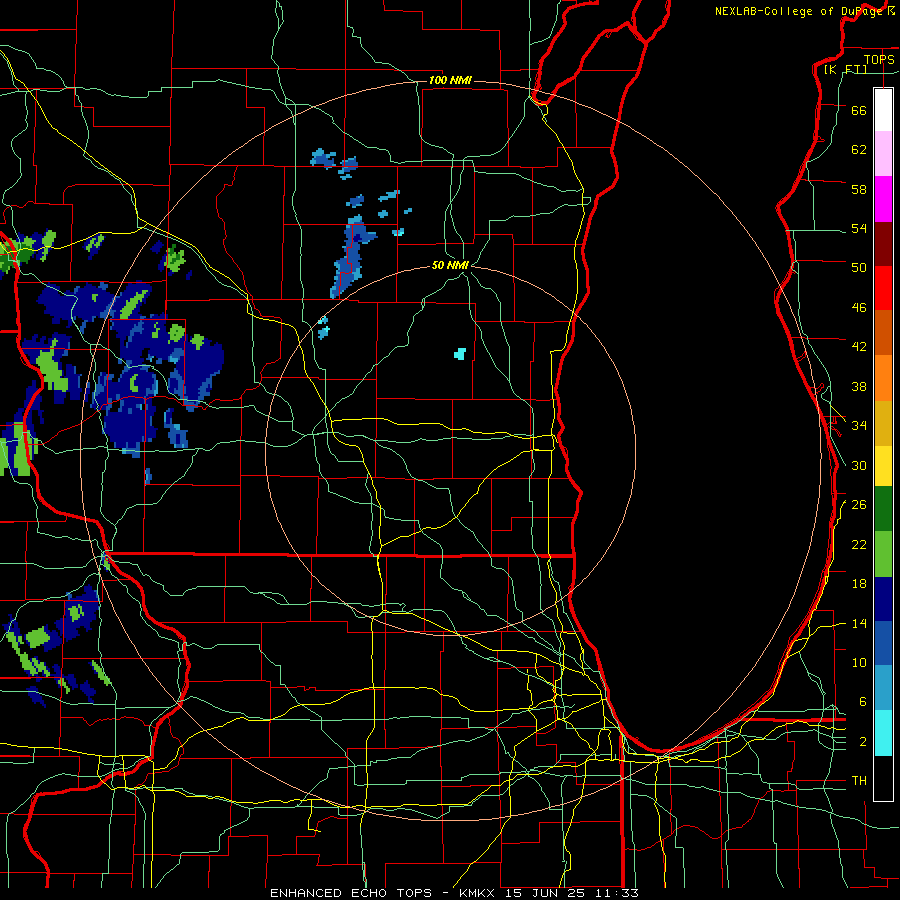Click the legend value 18
900x900 pixels.
click(859, 584)
